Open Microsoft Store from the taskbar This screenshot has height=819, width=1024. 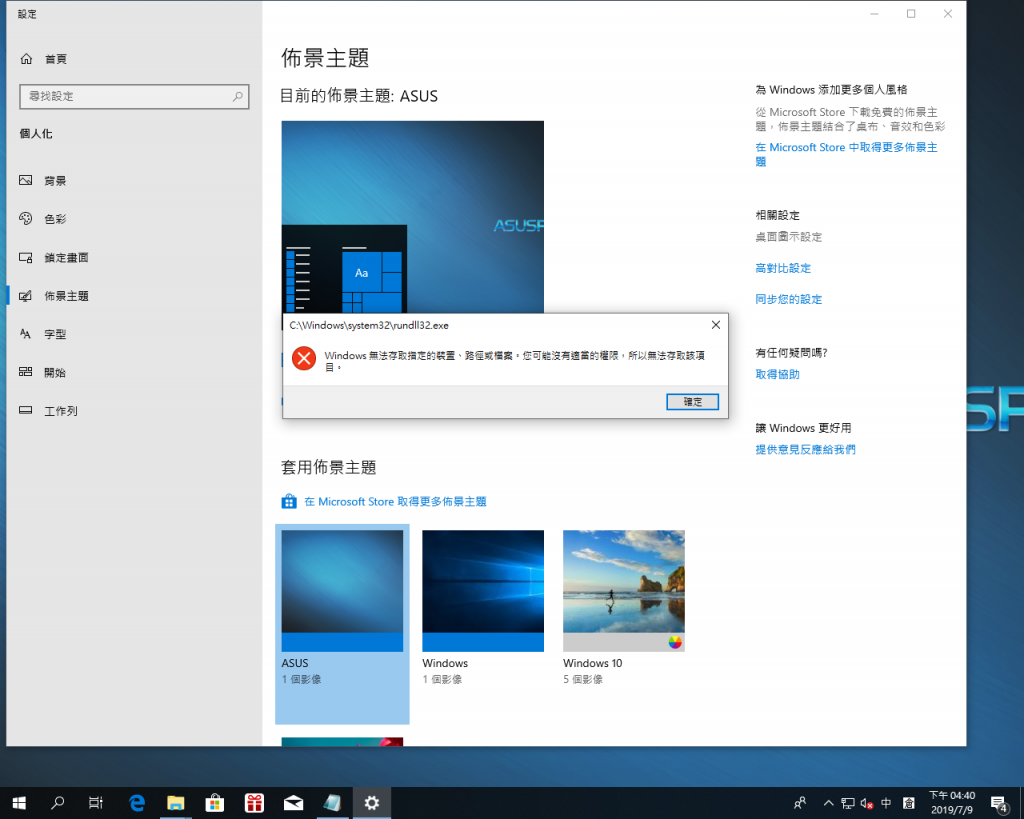[215, 803]
